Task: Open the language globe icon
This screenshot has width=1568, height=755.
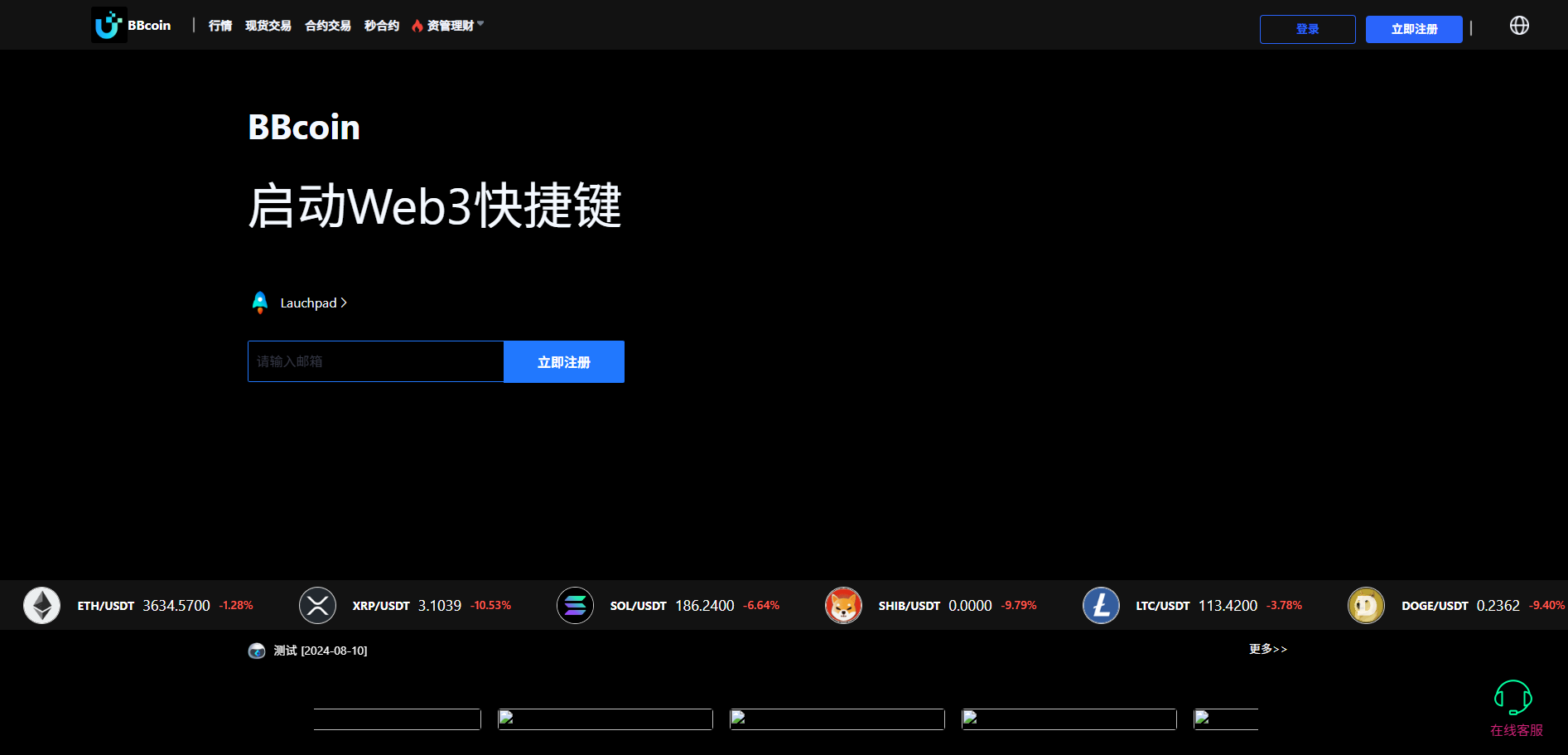Action: click(1519, 26)
